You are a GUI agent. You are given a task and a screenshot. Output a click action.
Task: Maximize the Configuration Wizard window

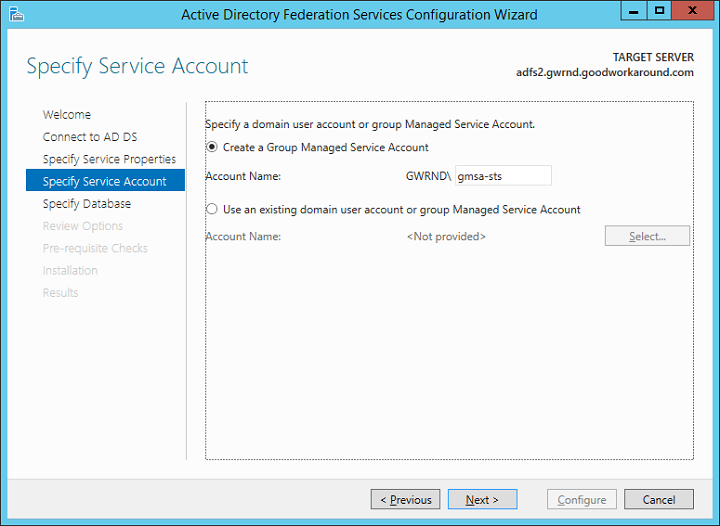tap(660, 11)
